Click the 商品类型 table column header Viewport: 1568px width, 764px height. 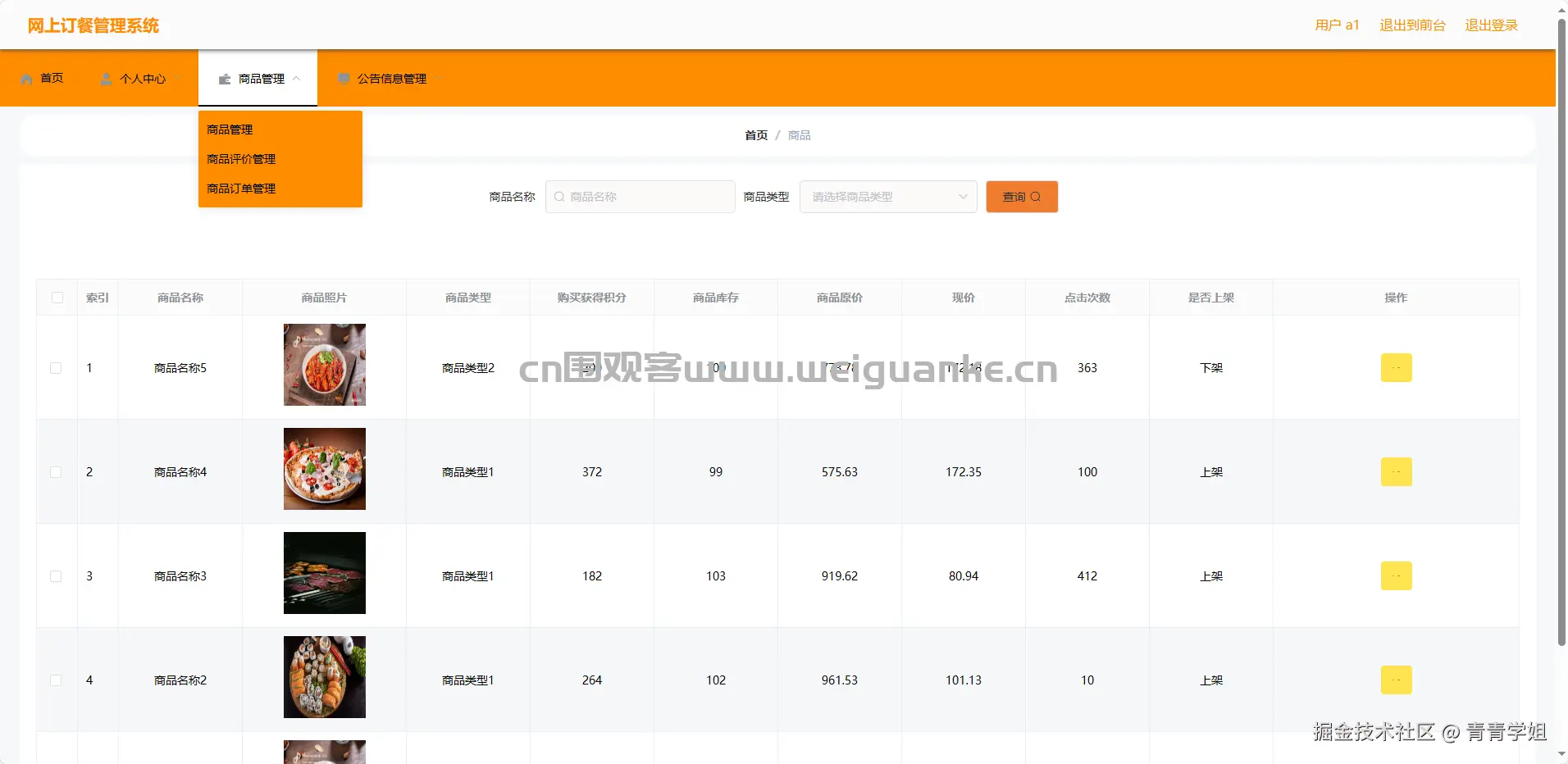[x=468, y=298]
